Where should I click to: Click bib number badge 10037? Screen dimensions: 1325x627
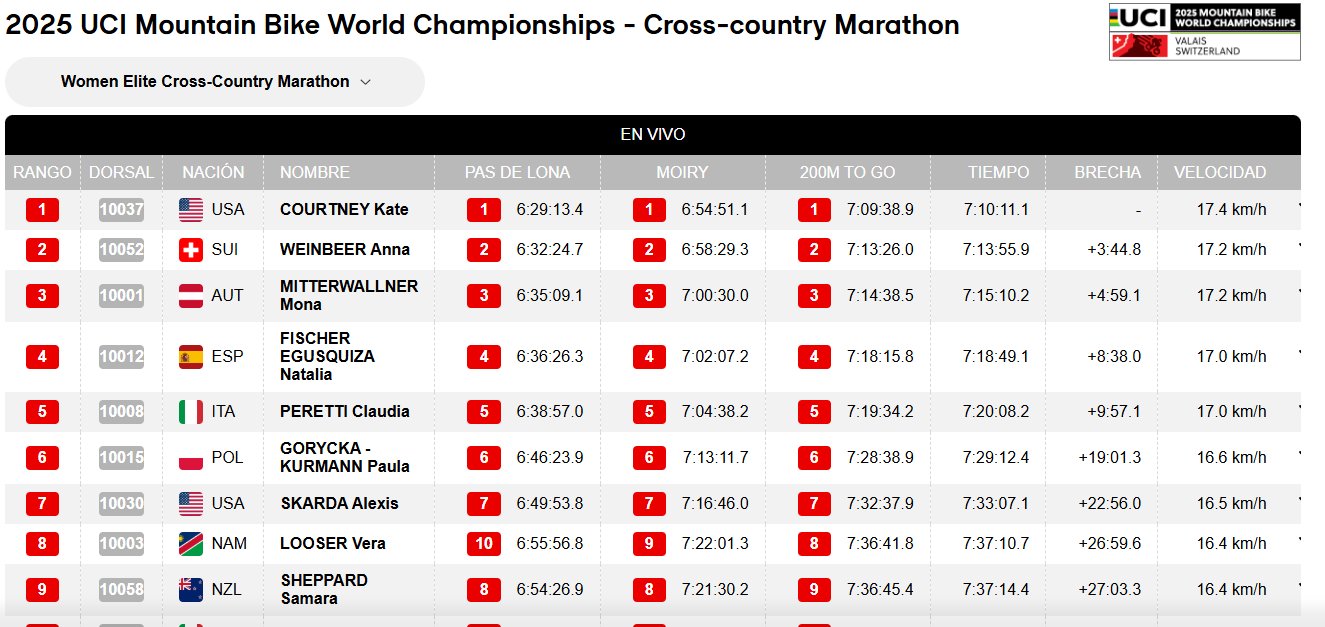(121, 210)
